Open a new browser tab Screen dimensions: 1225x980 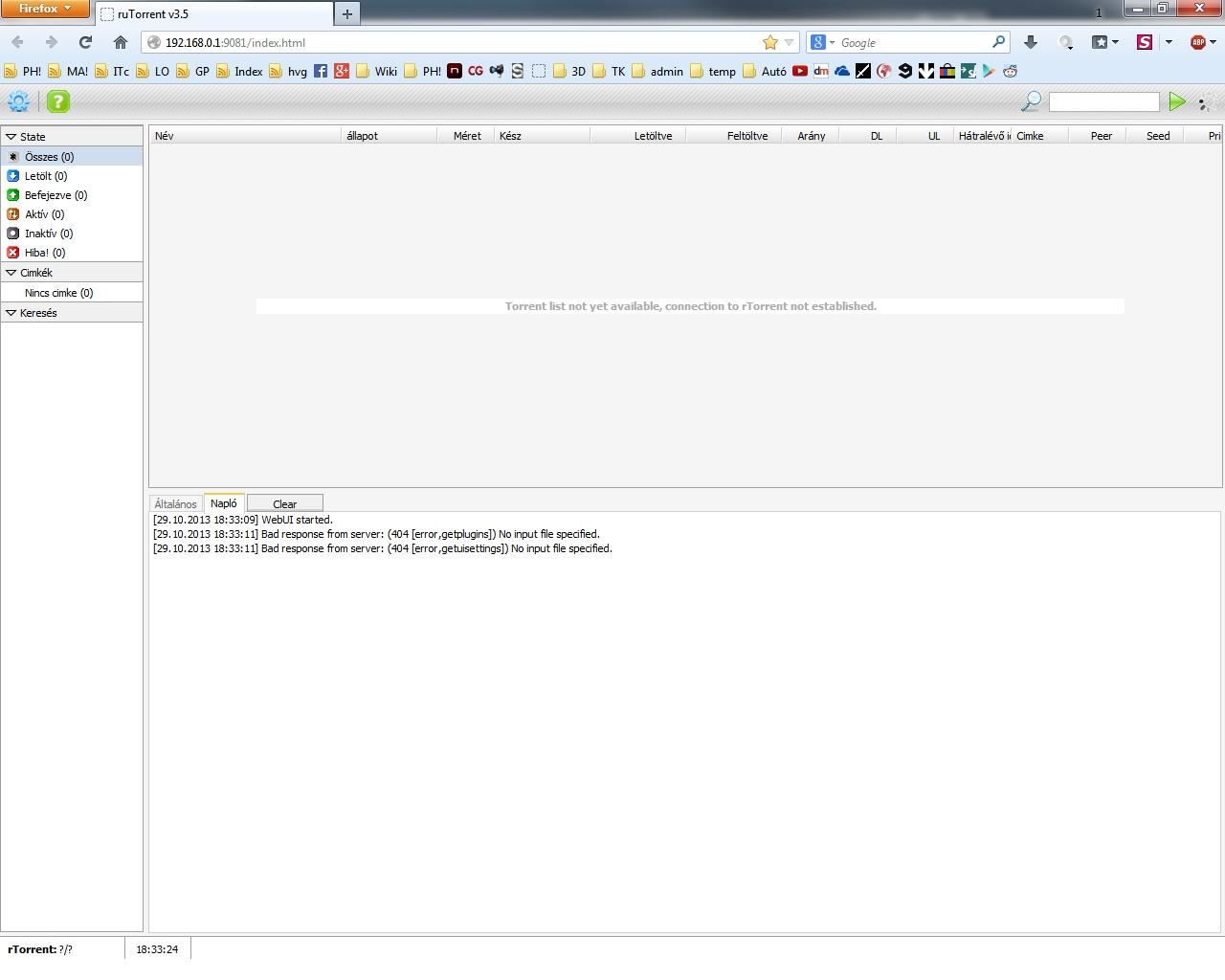[346, 13]
